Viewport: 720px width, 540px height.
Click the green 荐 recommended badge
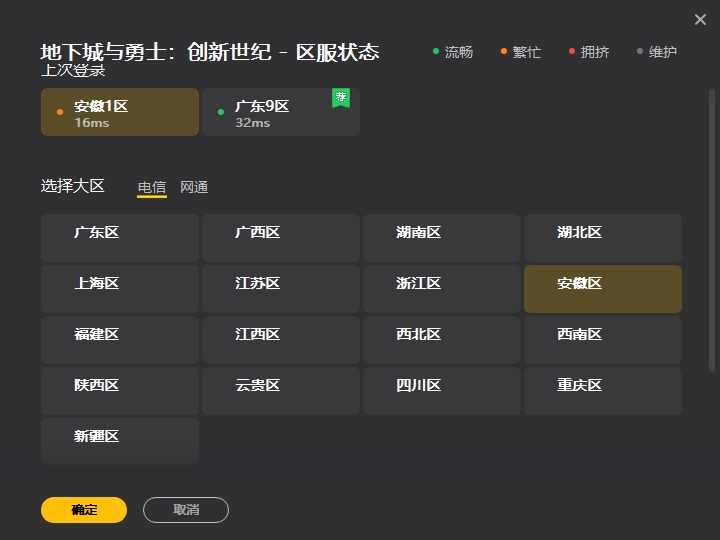click(341, 98)
